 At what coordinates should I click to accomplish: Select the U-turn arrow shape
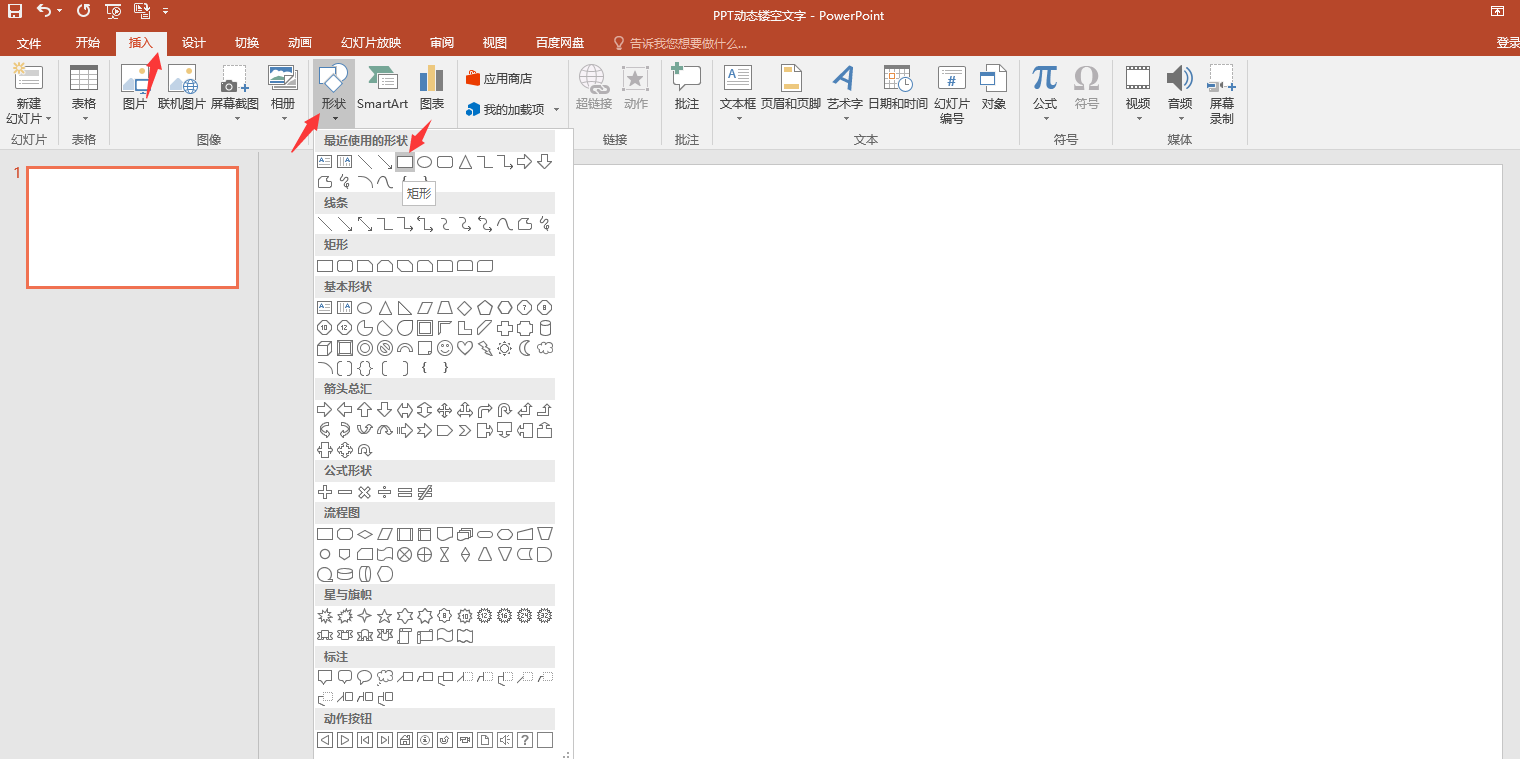505,410
